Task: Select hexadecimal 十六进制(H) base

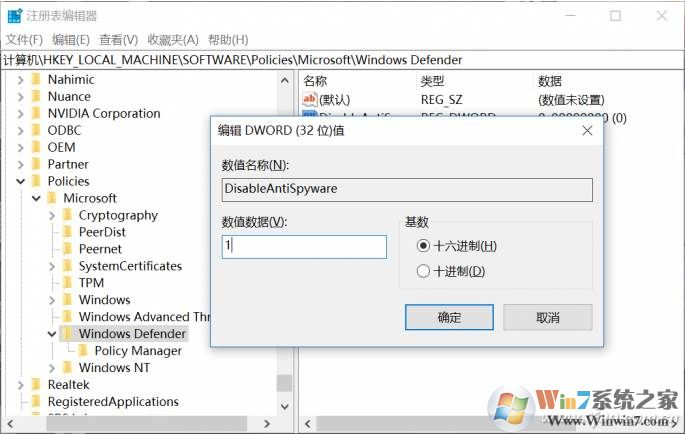Action: pyautogui.click(x=423, y=246)
